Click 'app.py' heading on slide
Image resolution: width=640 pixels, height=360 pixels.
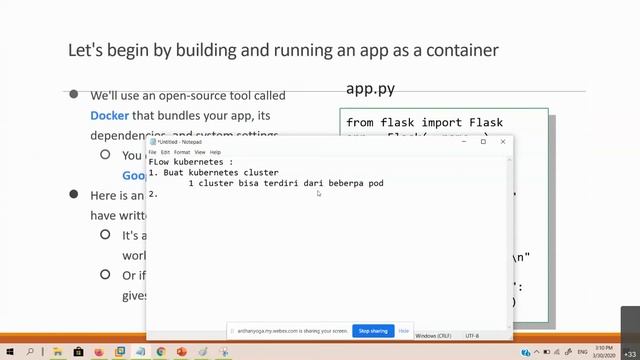tap(370, 89)
